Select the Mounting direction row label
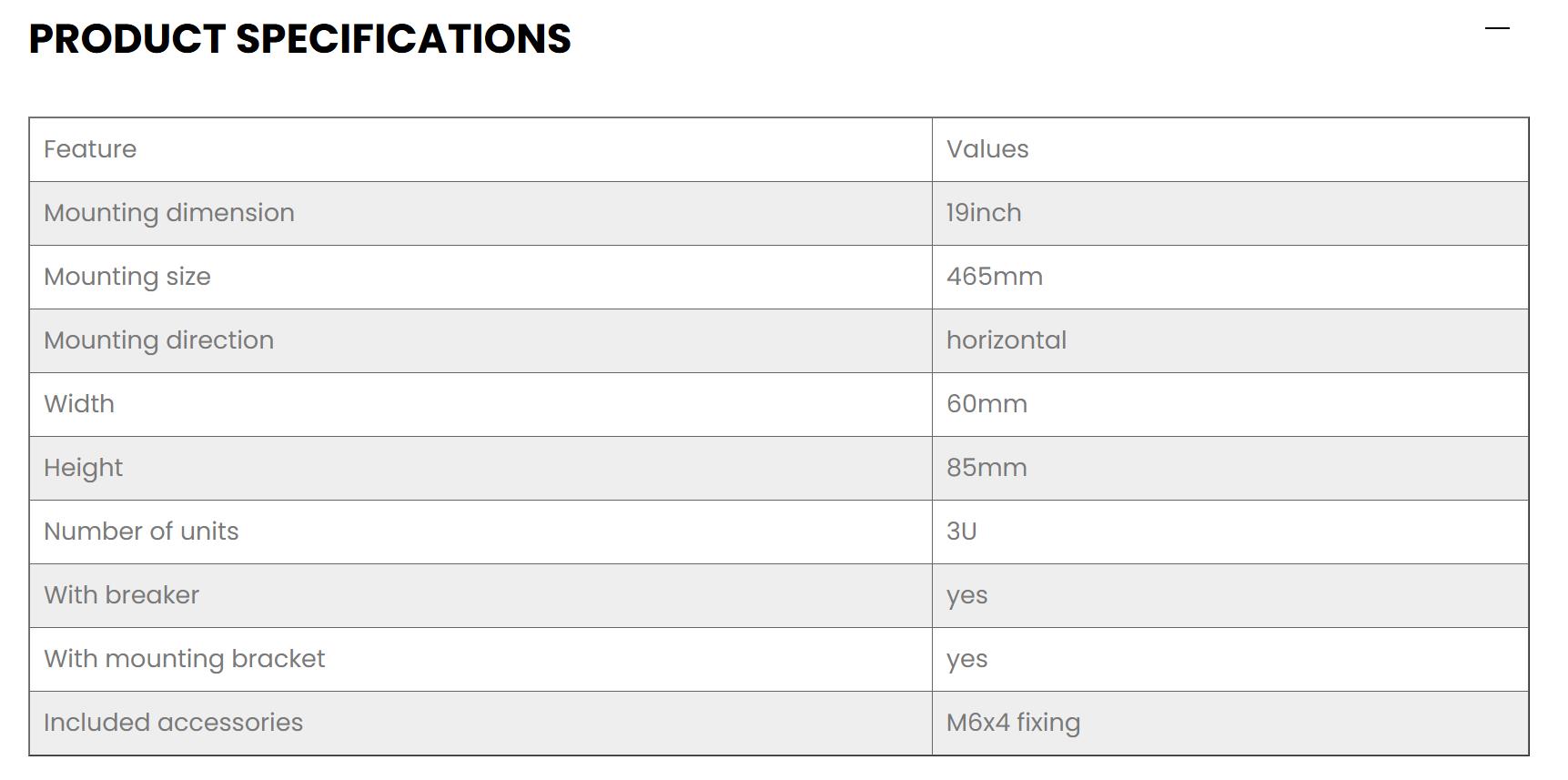This screenshot has width=1568, height=780. point(158,340)
